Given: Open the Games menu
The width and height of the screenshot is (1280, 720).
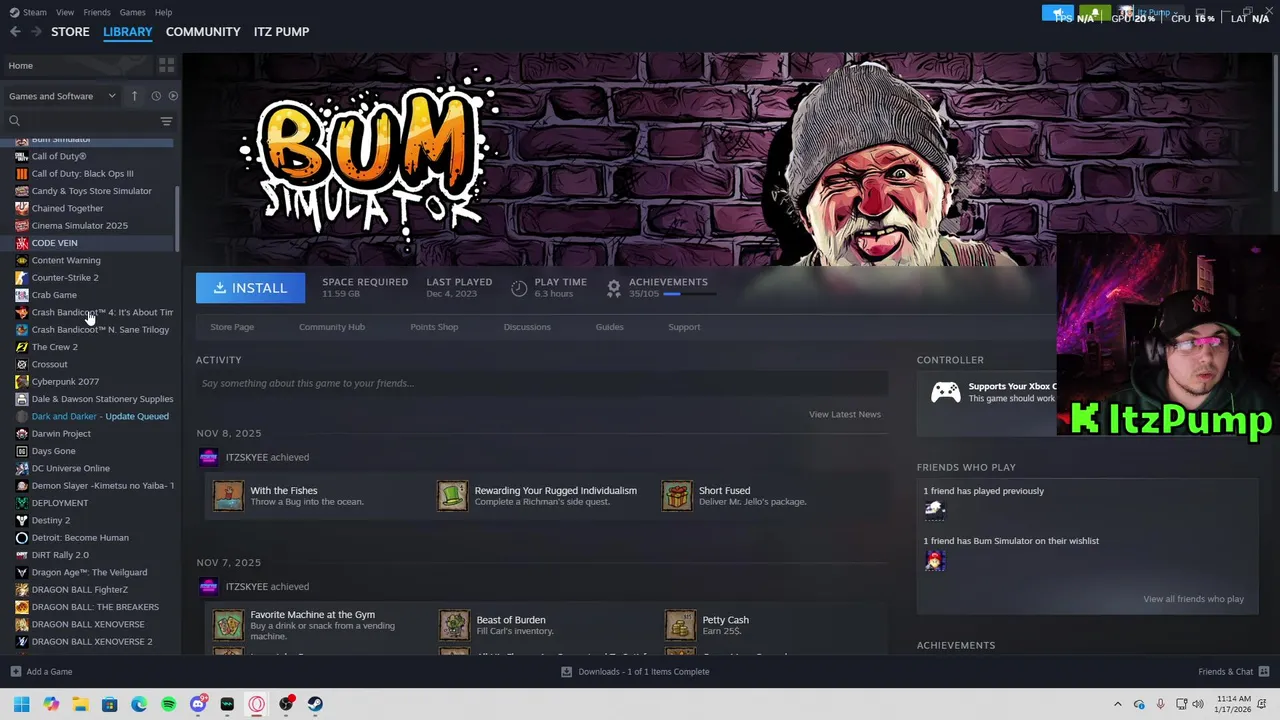Looking at the screenshot, I should click(x=132, y=12).
